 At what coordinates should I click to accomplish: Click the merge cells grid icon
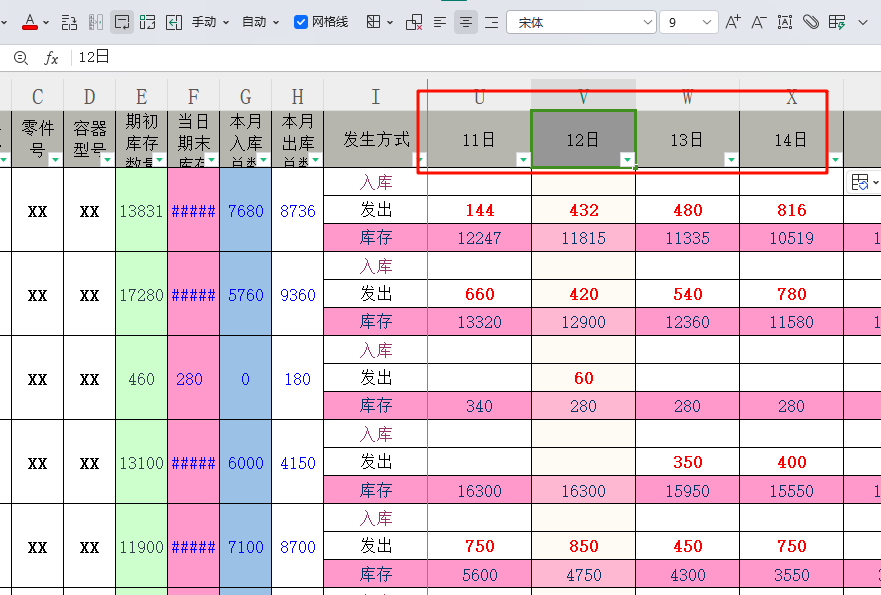point(147,22)
